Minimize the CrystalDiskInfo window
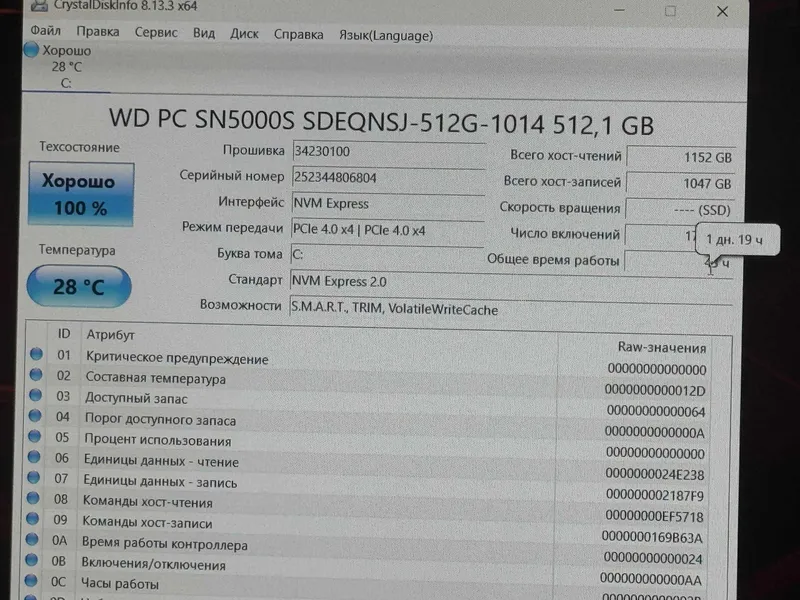This screenshot has width=800, height=600. click(619, 10)
